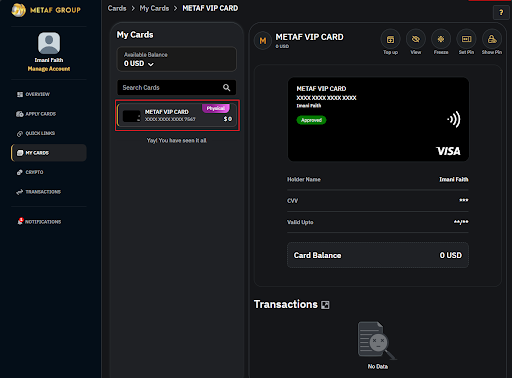Click the Top up card icon

point(390,39)
